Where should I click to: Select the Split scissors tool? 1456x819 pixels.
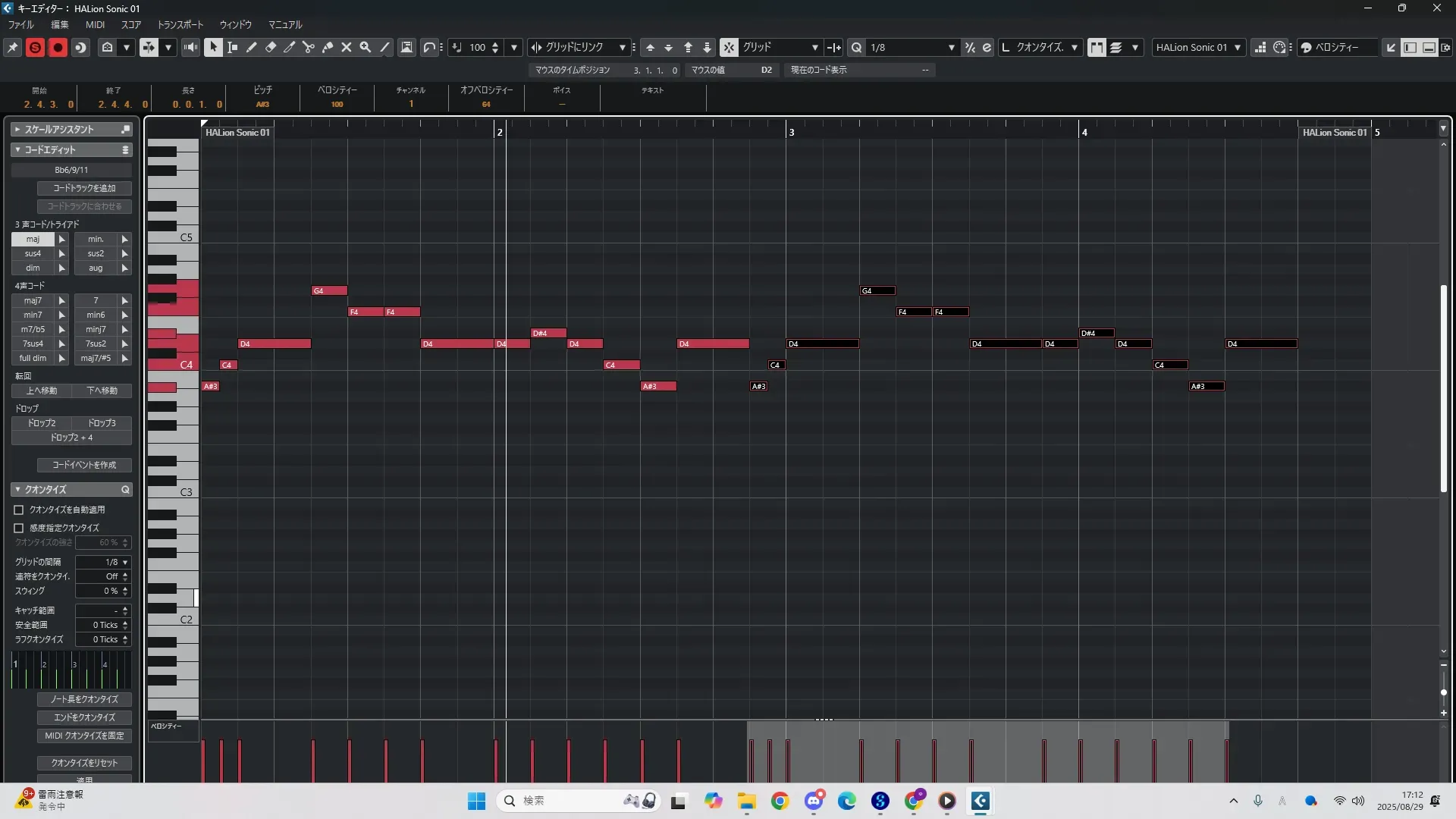point(309,47)
